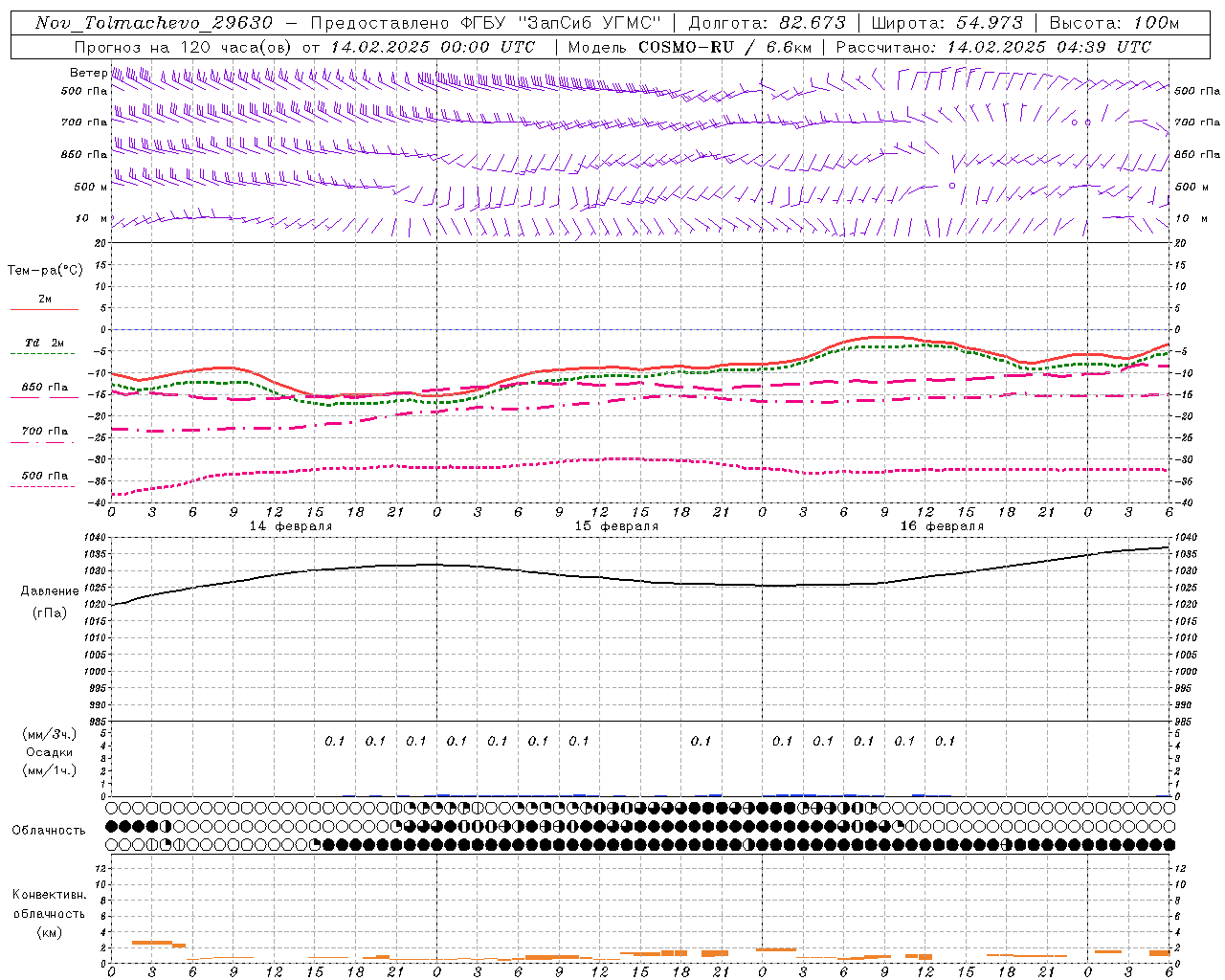Click the (мм/1ч.) precipitation unit label
This screenshot has width=1225, height=980.
click(x=50, y=770)
